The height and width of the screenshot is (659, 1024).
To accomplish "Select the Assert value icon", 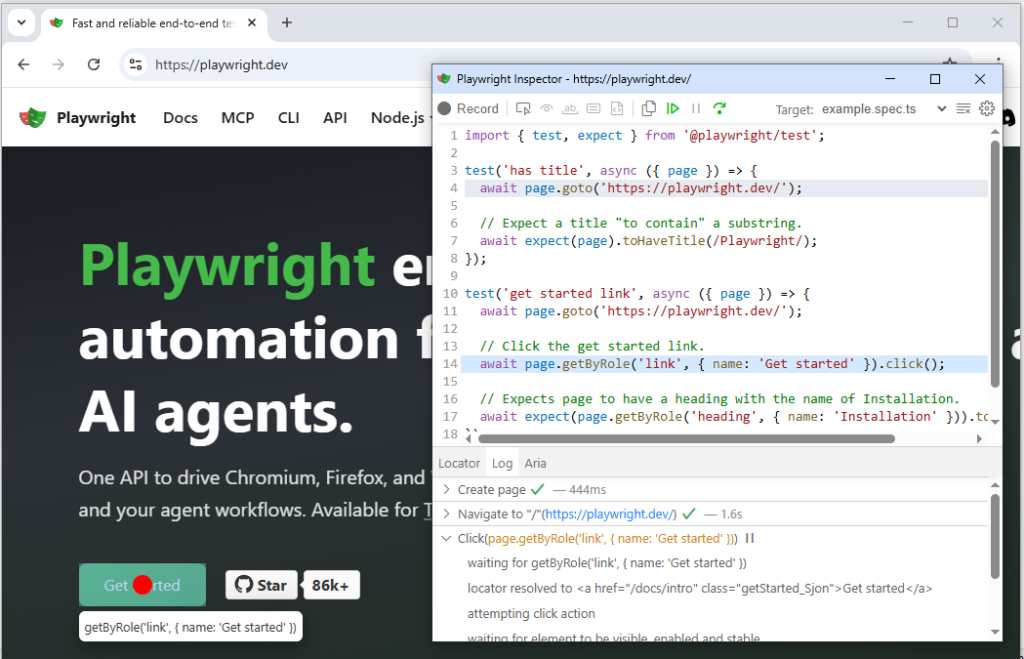I will click(x=594, y=108).
